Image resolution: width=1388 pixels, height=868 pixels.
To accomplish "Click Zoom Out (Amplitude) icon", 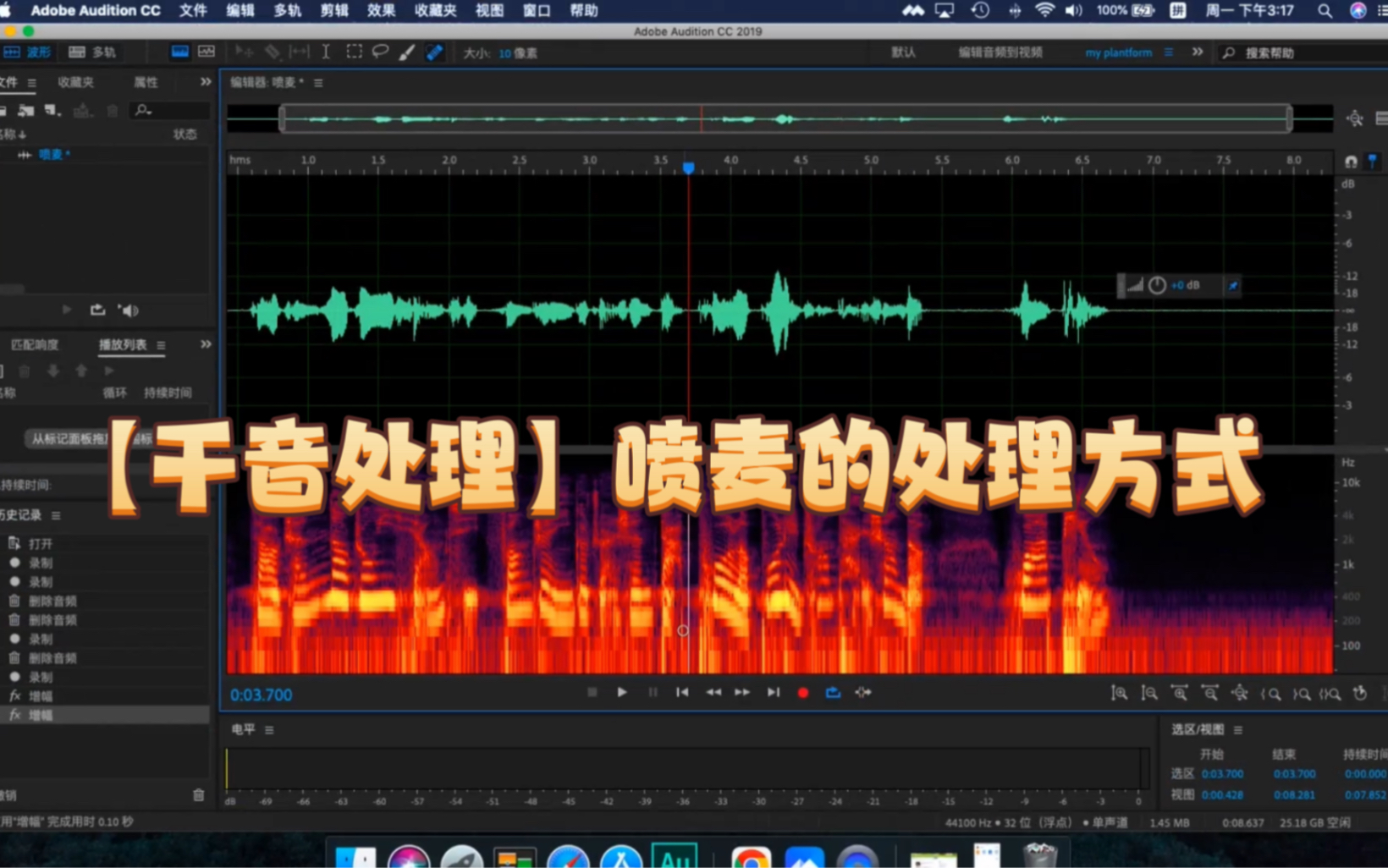I will click(1149, 694).
